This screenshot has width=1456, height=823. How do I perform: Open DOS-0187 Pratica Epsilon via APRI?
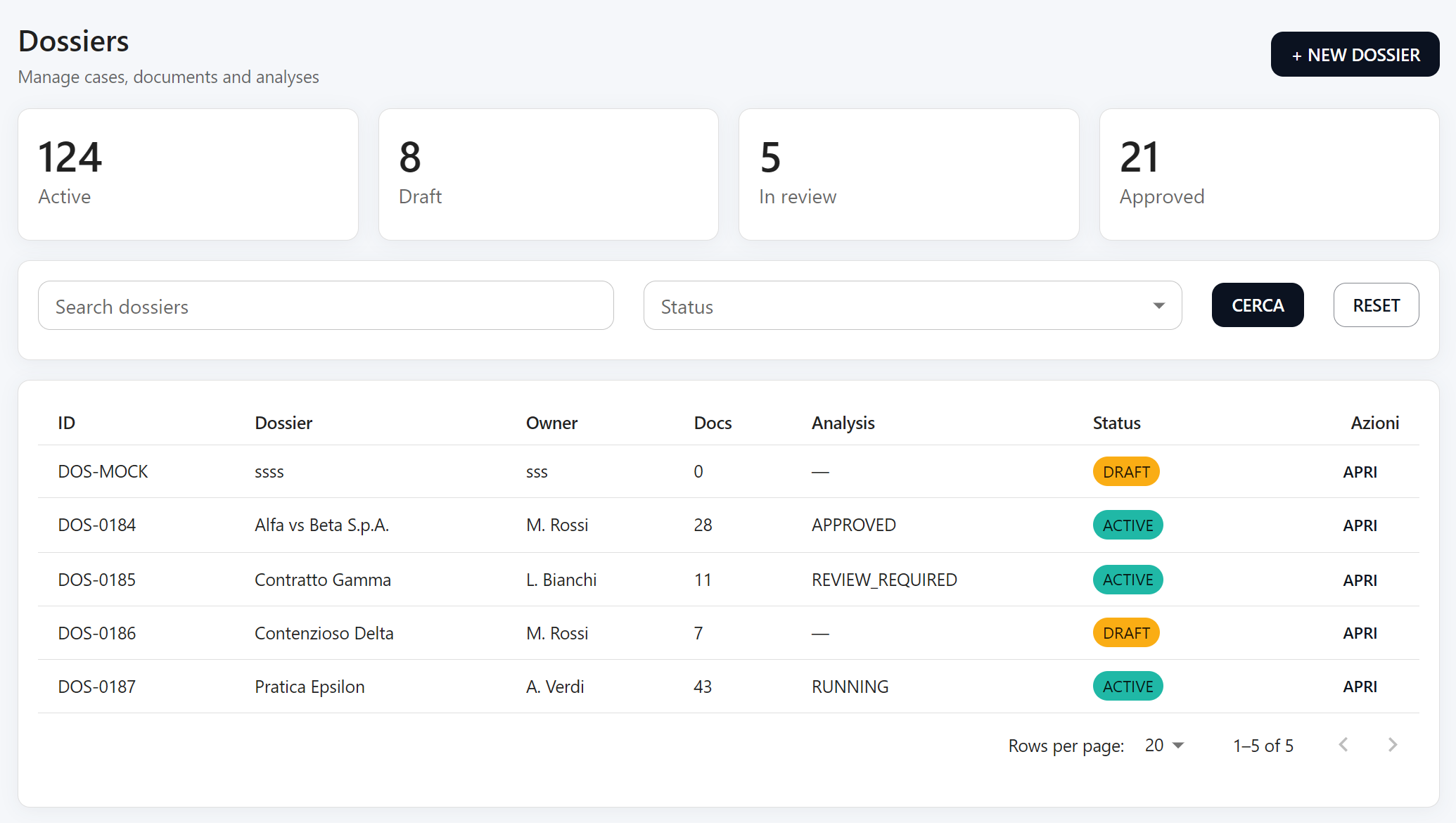1360,687
